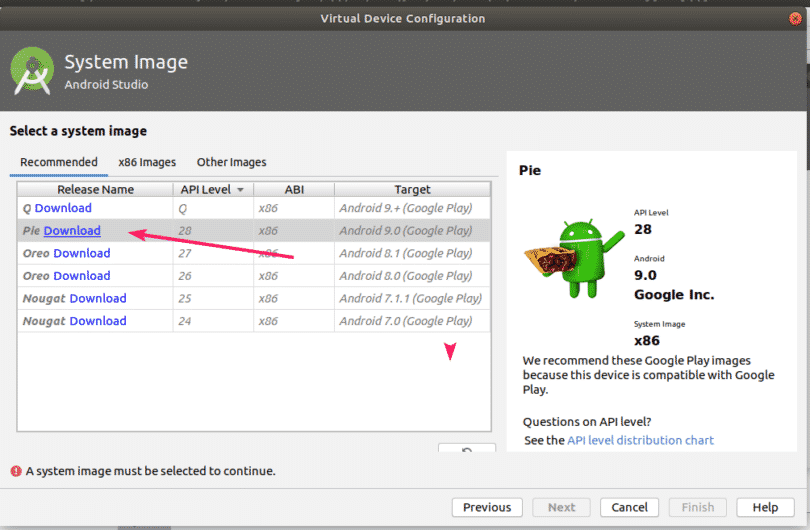Viewport: 810px width, 530px height.
Task: Click the 'Google Inc.' vendor text
Action: pos(674,295)
